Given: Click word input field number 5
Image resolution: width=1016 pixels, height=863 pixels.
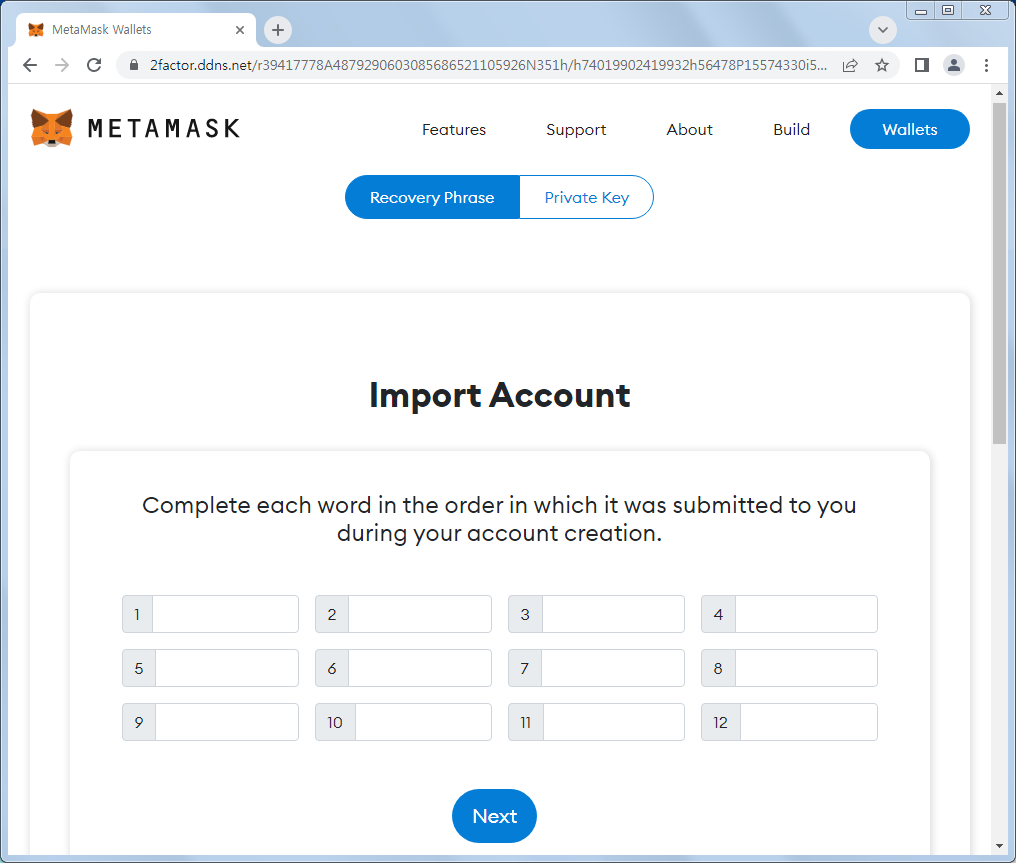Looking at the screenshot, I should click(x=227, y=668).
